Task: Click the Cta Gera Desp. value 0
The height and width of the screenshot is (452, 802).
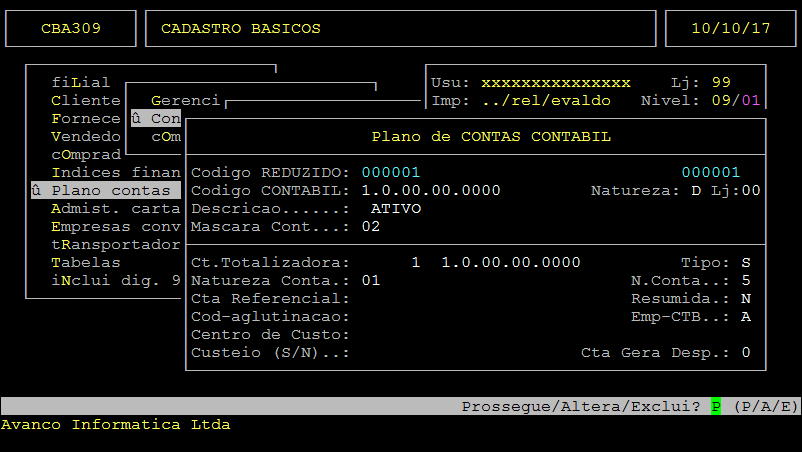Action: 746,352
